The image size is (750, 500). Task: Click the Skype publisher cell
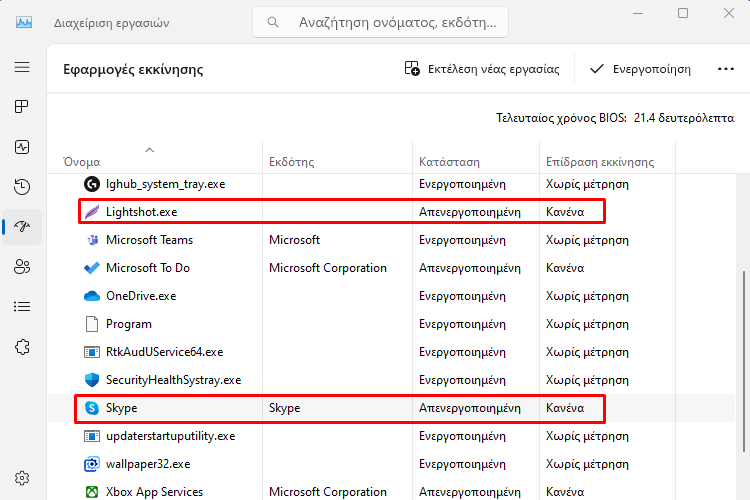[285, 408]
